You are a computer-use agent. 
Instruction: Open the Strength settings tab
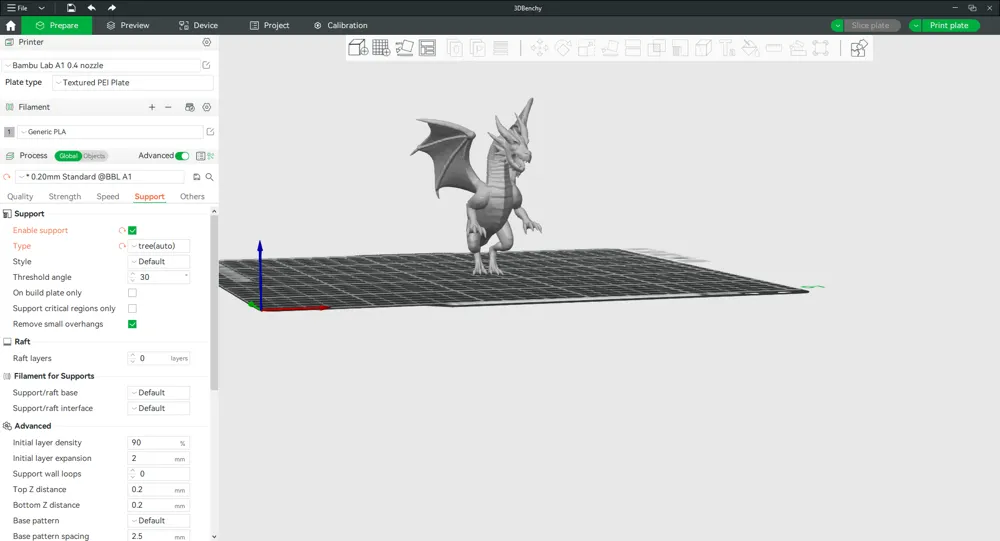tap(64, 196)
